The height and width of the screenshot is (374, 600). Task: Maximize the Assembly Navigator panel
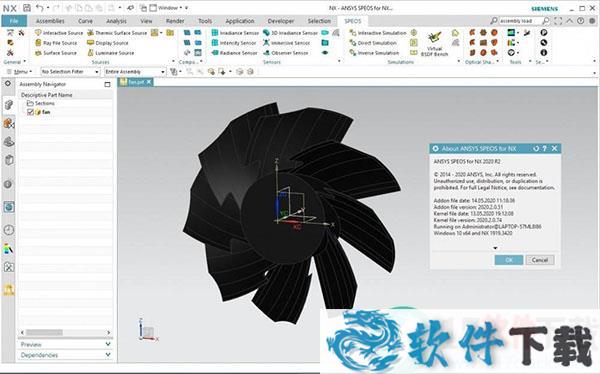click(107, 84)
